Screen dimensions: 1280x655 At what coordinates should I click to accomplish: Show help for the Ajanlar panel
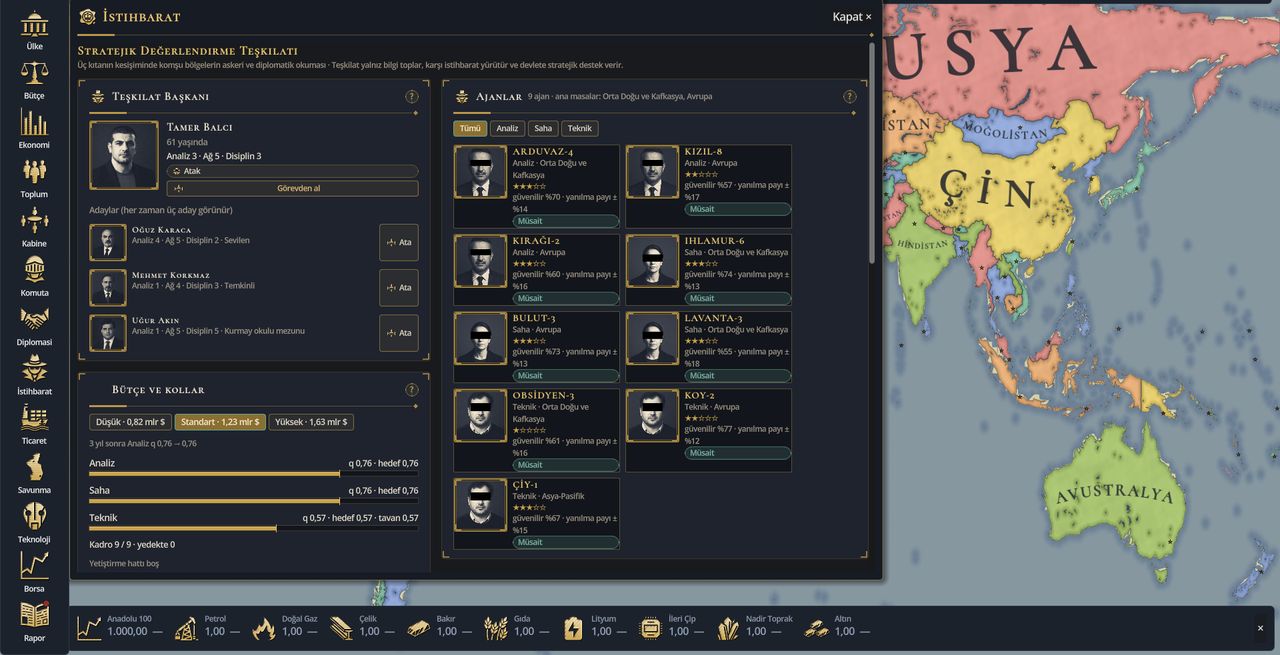coord(850,97)
